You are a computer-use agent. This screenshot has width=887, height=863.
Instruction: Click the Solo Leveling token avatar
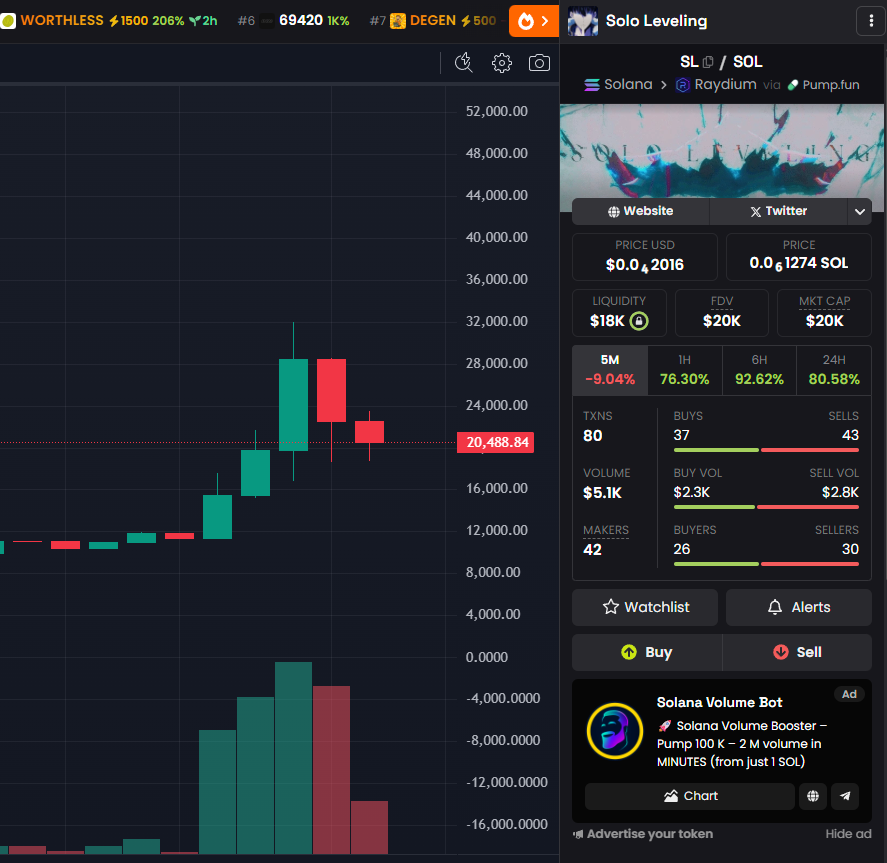click(x=583, y=21)
